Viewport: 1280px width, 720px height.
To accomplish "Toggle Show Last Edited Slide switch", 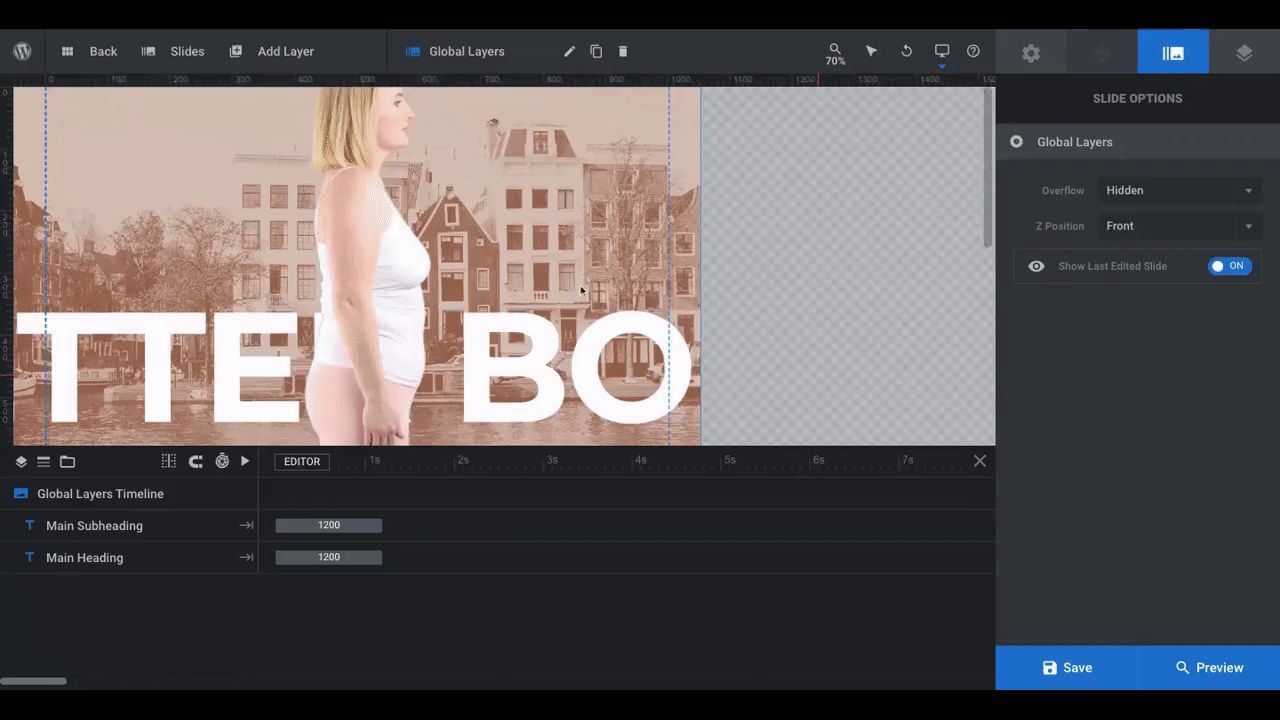I will click(x=1229, y=266).
